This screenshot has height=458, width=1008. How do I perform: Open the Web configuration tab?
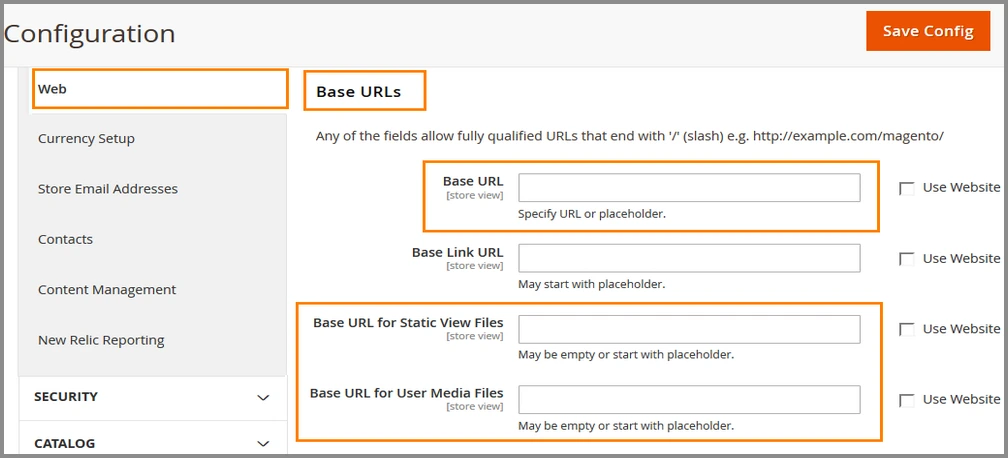[160, 89]
